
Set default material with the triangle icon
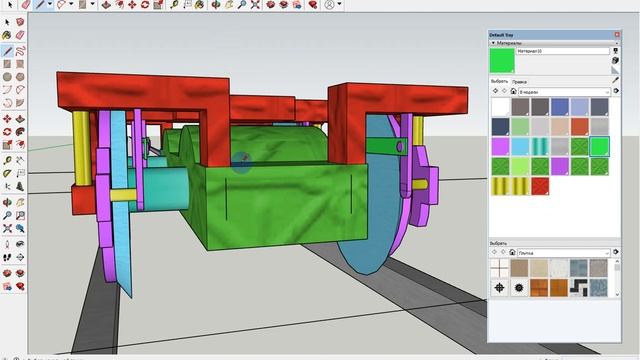coord(616,70)
